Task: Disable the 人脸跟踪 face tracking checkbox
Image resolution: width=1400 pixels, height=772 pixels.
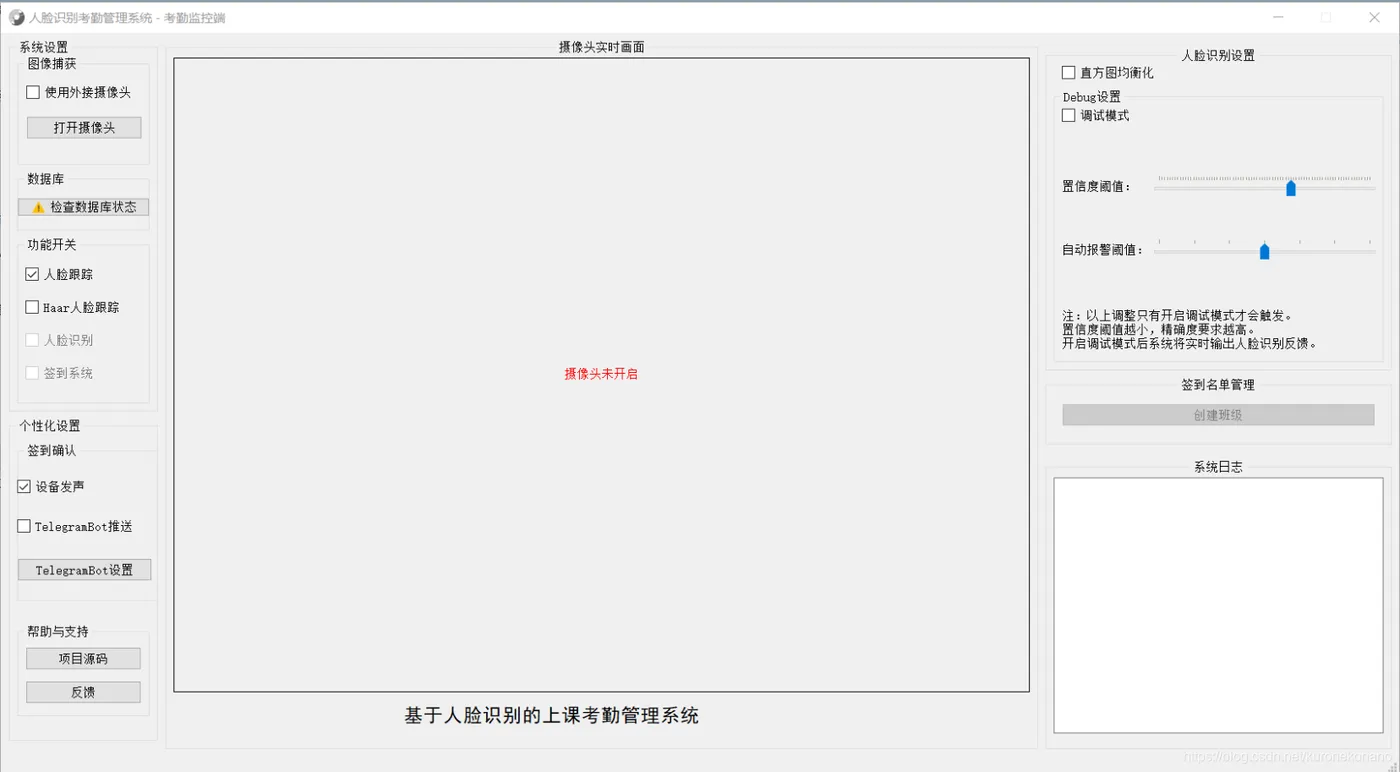Action: pyautogui.click(x=31, y=273)
